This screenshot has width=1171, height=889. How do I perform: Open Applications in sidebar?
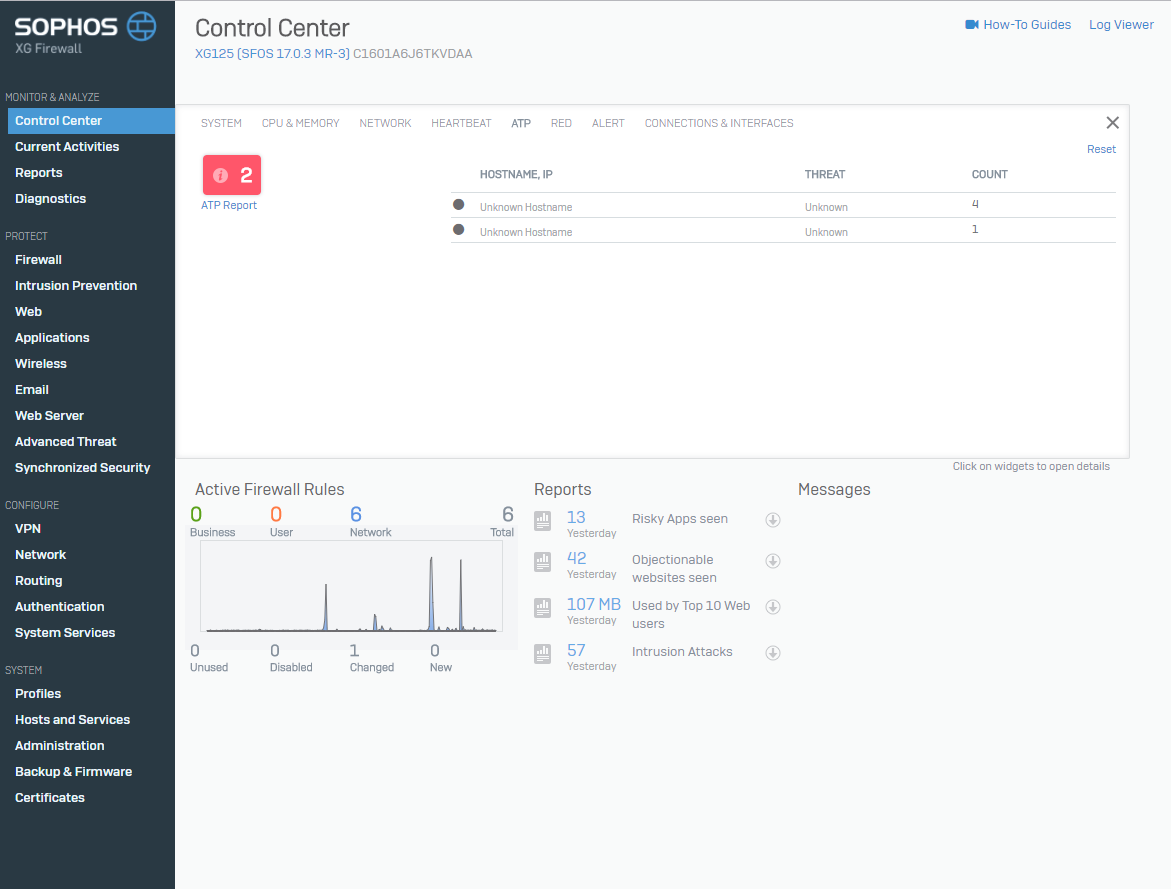click(x=52, y=338)
